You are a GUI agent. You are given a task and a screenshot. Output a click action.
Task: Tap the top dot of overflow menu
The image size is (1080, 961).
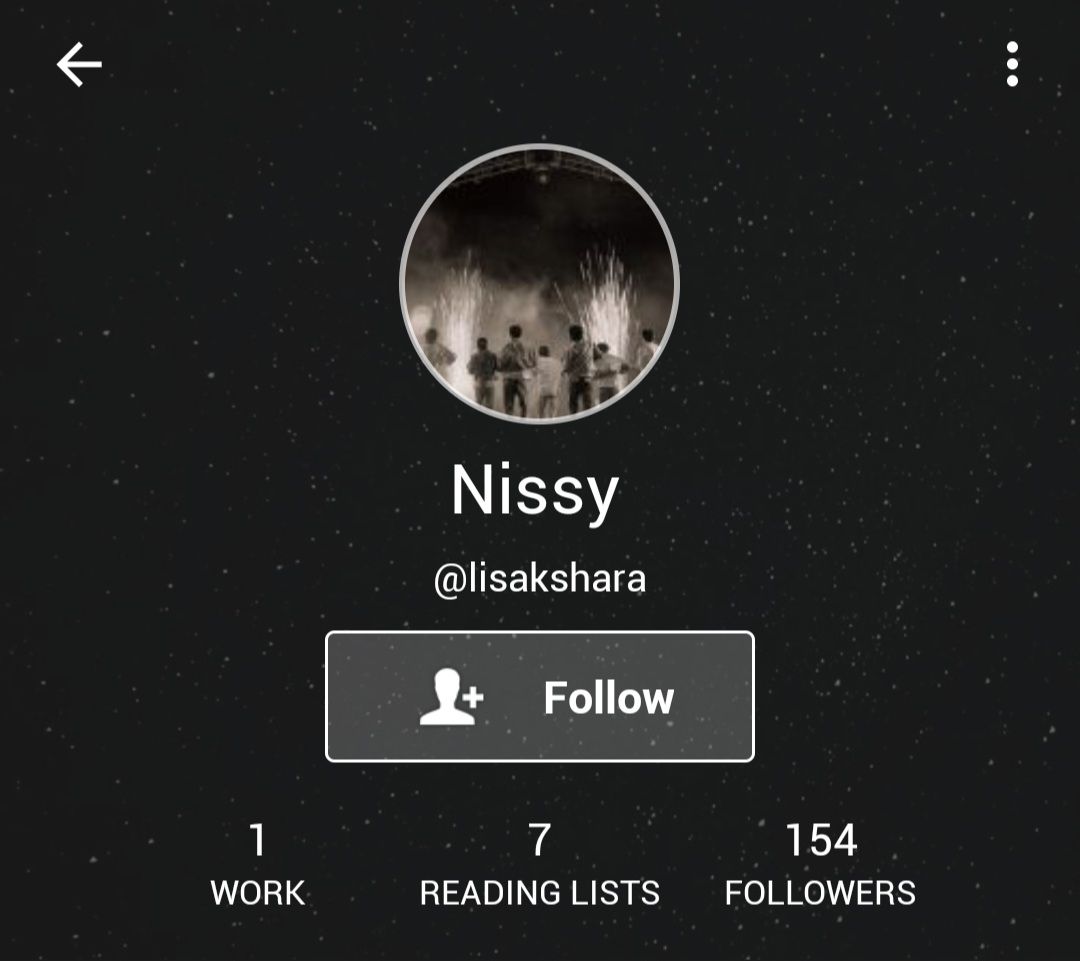coord(1012,47)
